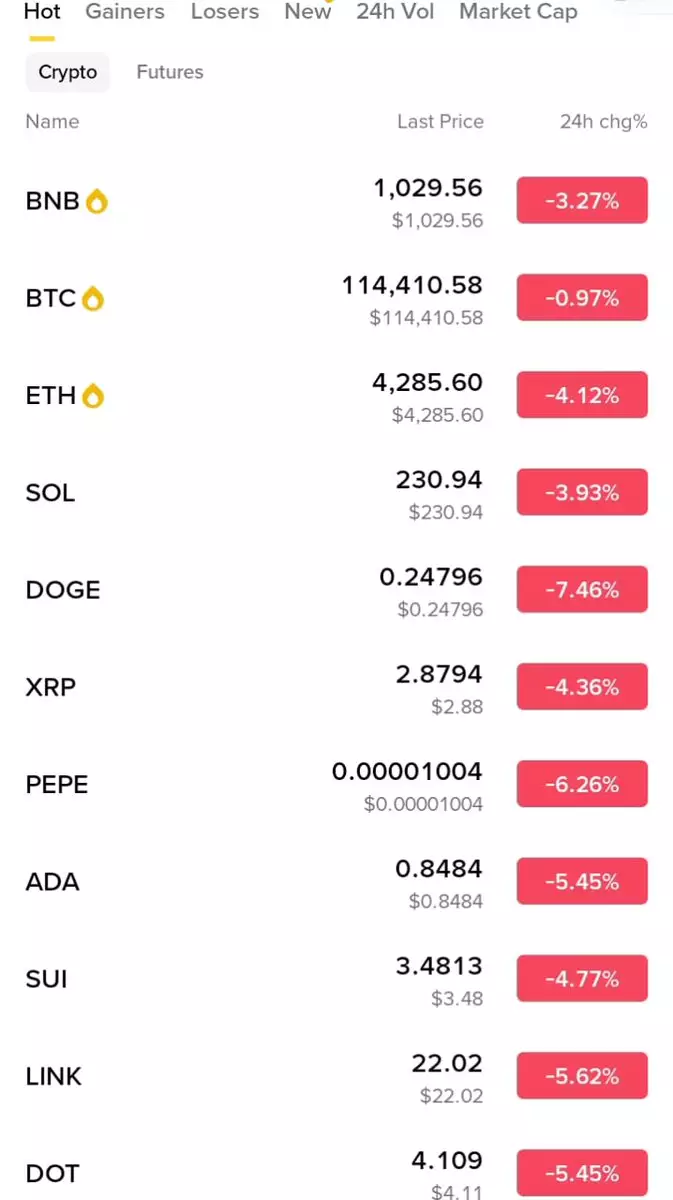Image resolution: width=673 pixels, height=1200 pixels.
Task: Sort by 24h chg% column header
Action: [603, 122]
